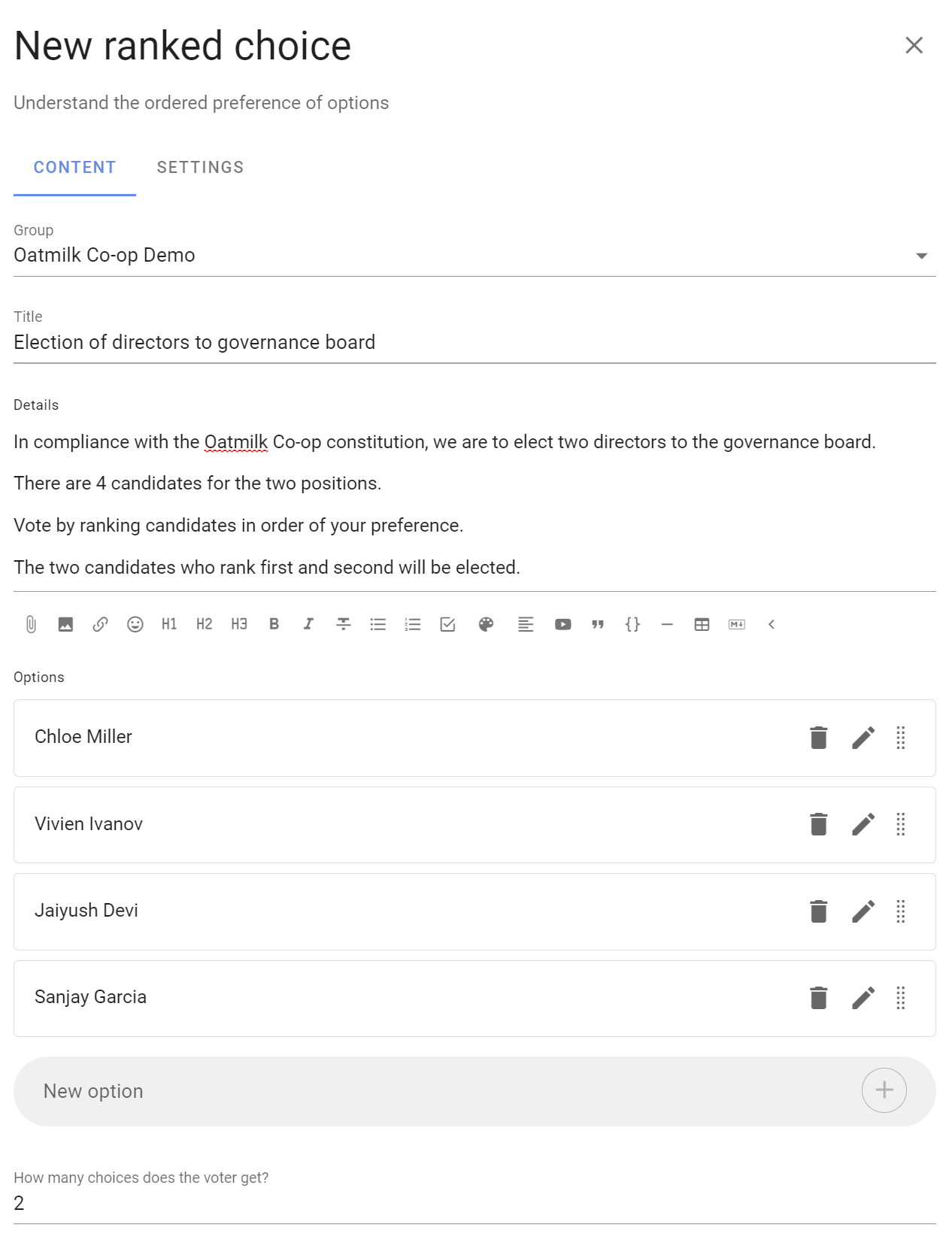
Task: Toggle bold text formatting
Action: click(274, 624)
